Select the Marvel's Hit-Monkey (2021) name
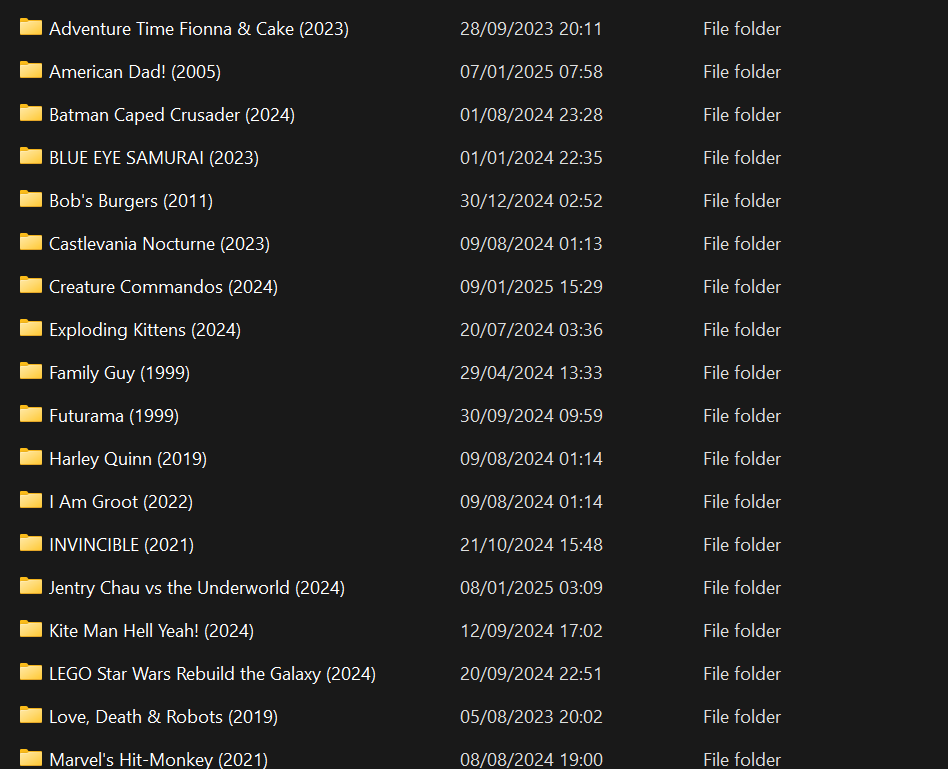948x769 pixels. pyautogui.click(x=158, y=759)
